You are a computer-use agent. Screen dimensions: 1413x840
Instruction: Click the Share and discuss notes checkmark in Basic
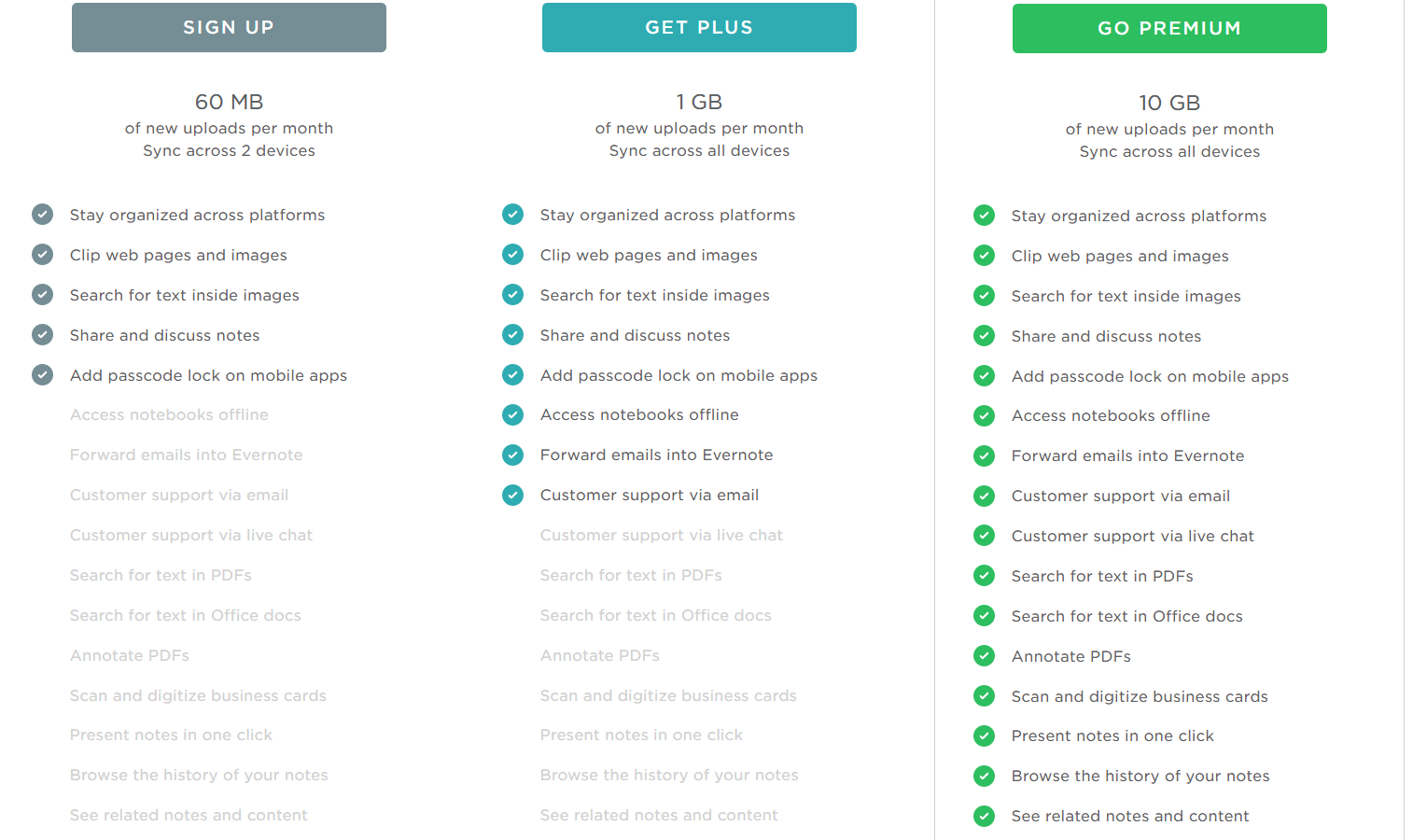(x=42, y=334)
